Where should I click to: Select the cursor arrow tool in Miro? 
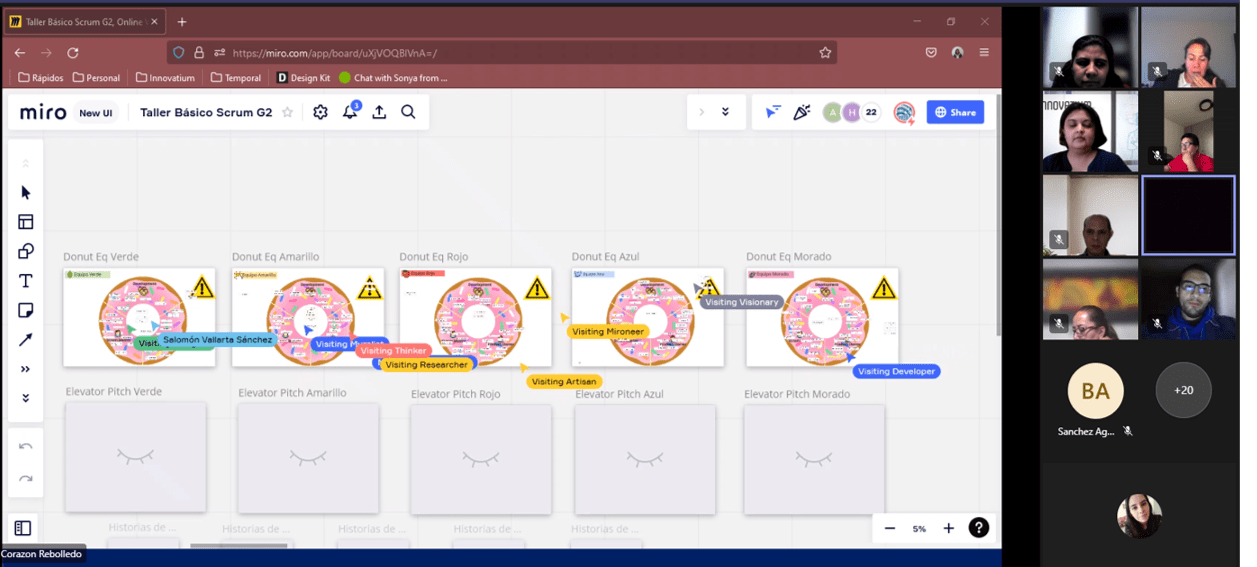(26, 193)
